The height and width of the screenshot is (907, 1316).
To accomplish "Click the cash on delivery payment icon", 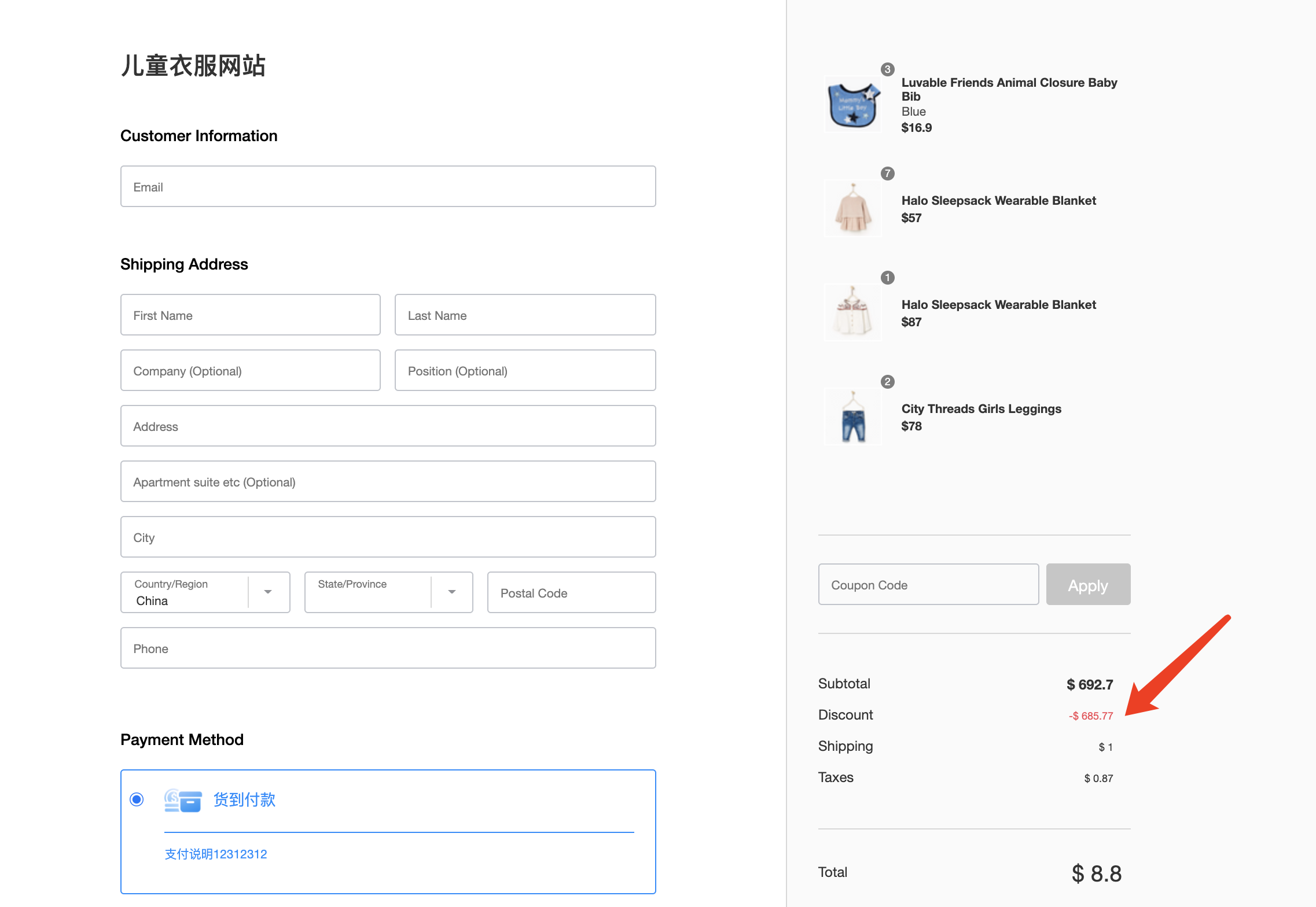I will pos(183,801).
